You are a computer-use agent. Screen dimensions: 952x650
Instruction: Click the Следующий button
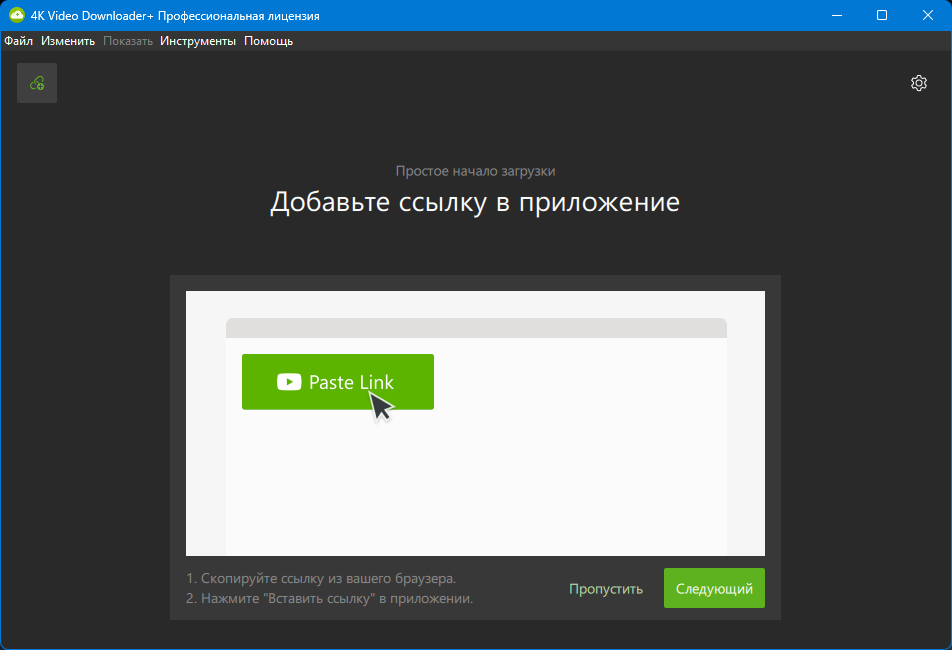[x=714, y=588]
